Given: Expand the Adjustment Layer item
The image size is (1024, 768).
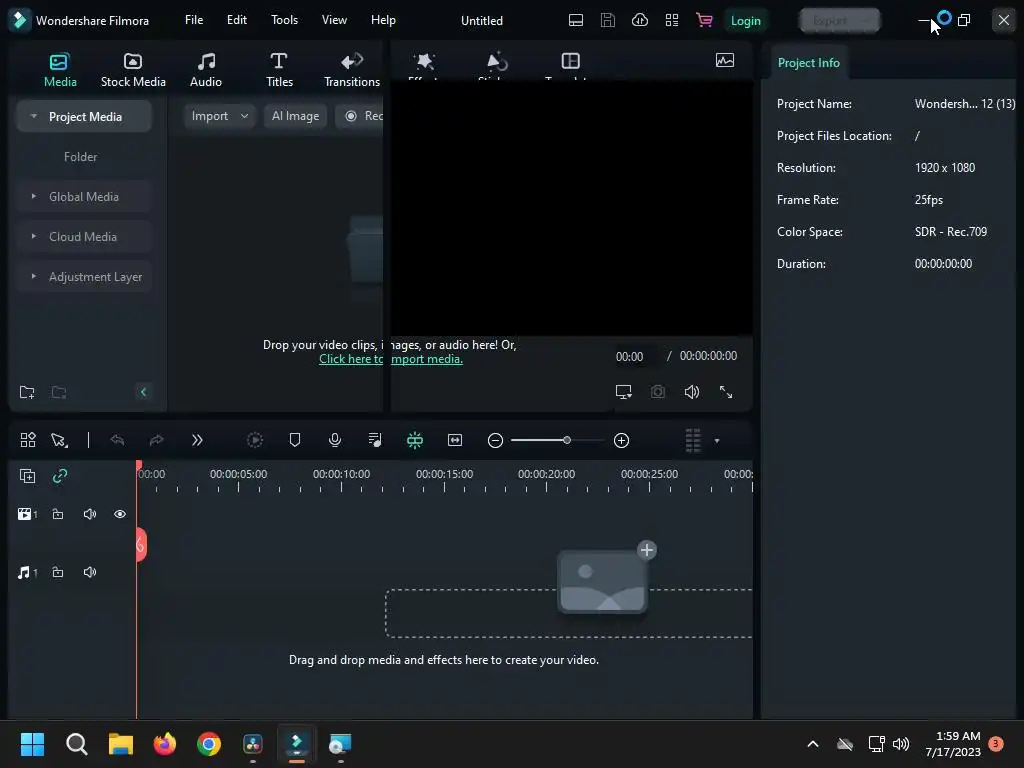Looking at the screenshot, I should (33, 276).
